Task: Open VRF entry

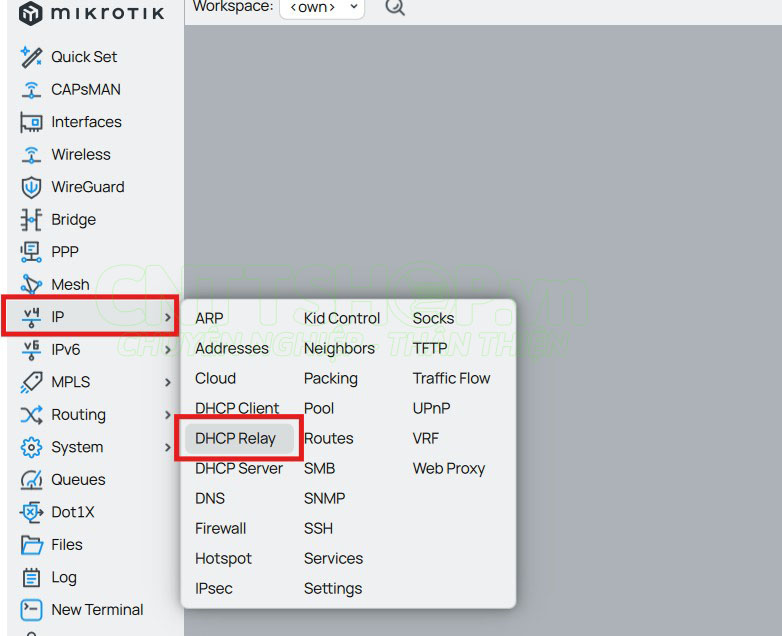Action: click(x=426, y=438)
